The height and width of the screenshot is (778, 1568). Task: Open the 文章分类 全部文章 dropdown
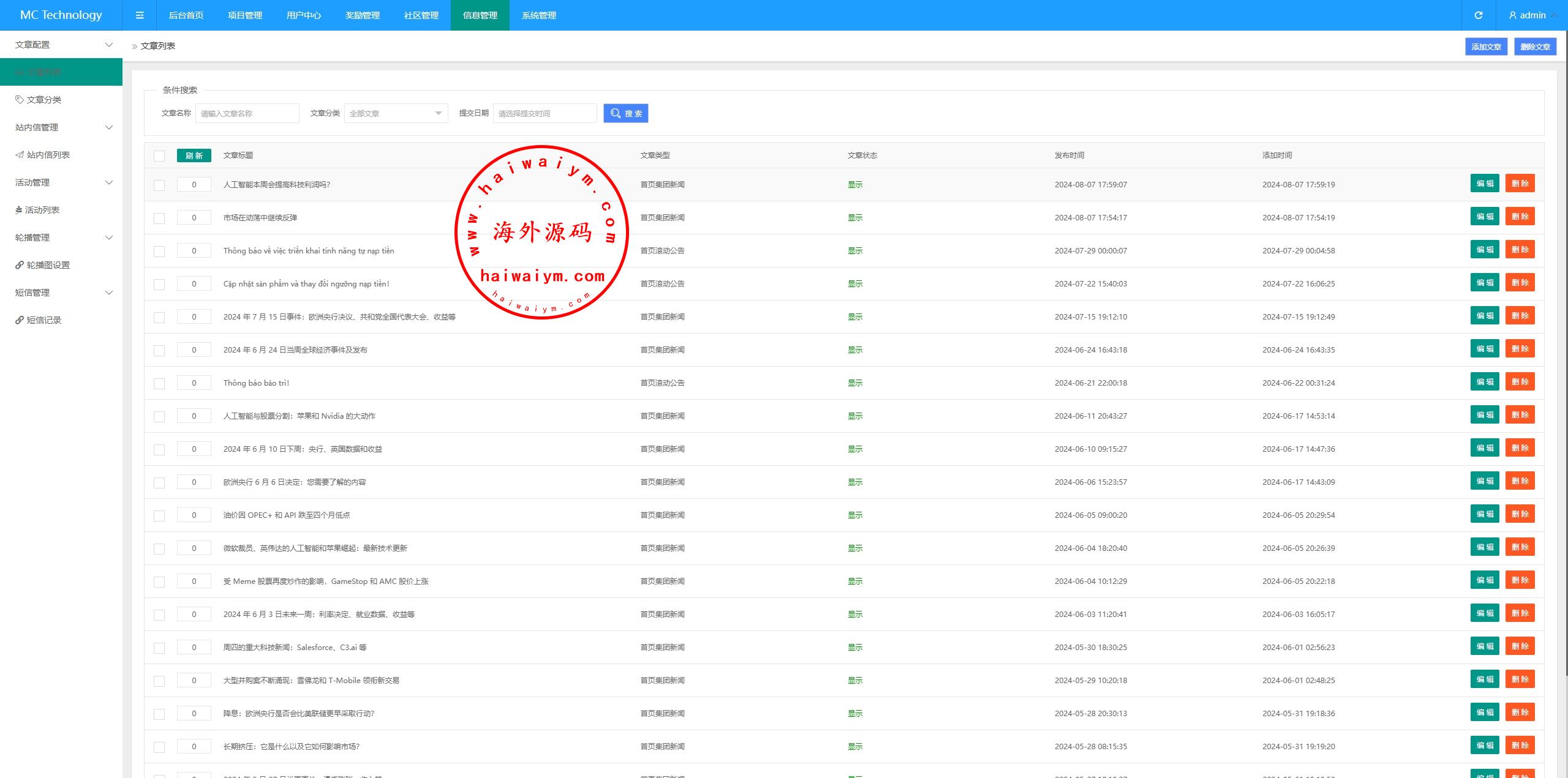tap(396, 113)
